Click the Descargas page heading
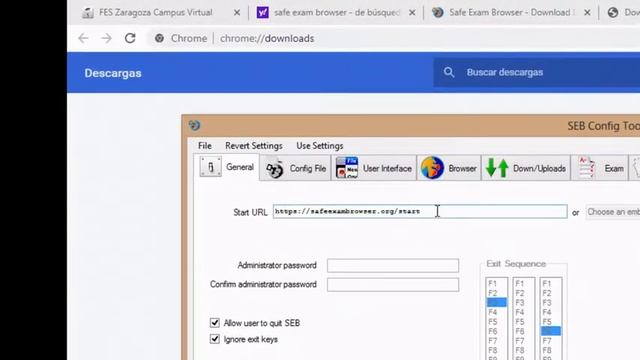This screenshot has width=640, height=360. 113,73
